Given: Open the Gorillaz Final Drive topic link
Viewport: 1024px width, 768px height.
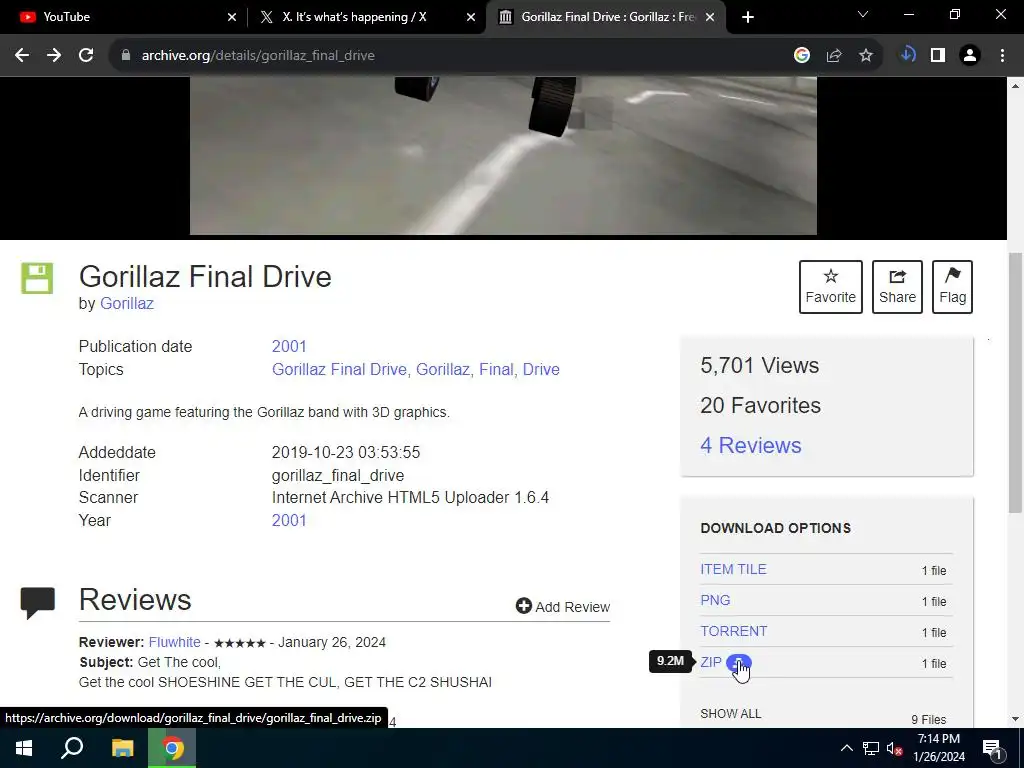Looking at the screenshot, I should 339,370.
